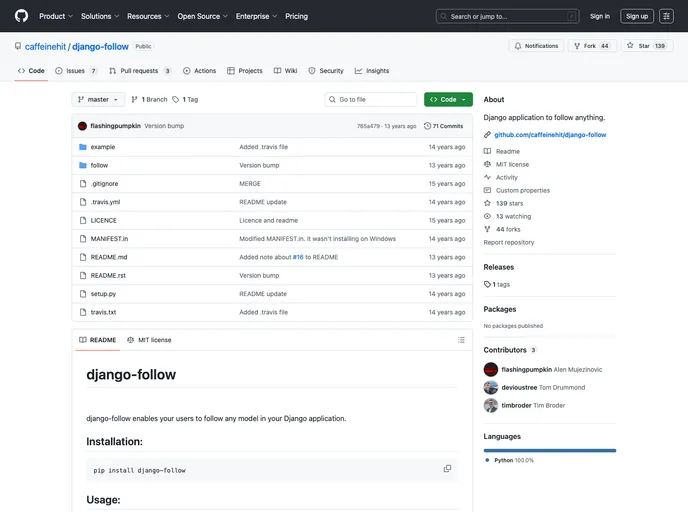Viewport: 688px width, 512px height.
Task: Switch to the Security tab
Action: pos(326,71)
